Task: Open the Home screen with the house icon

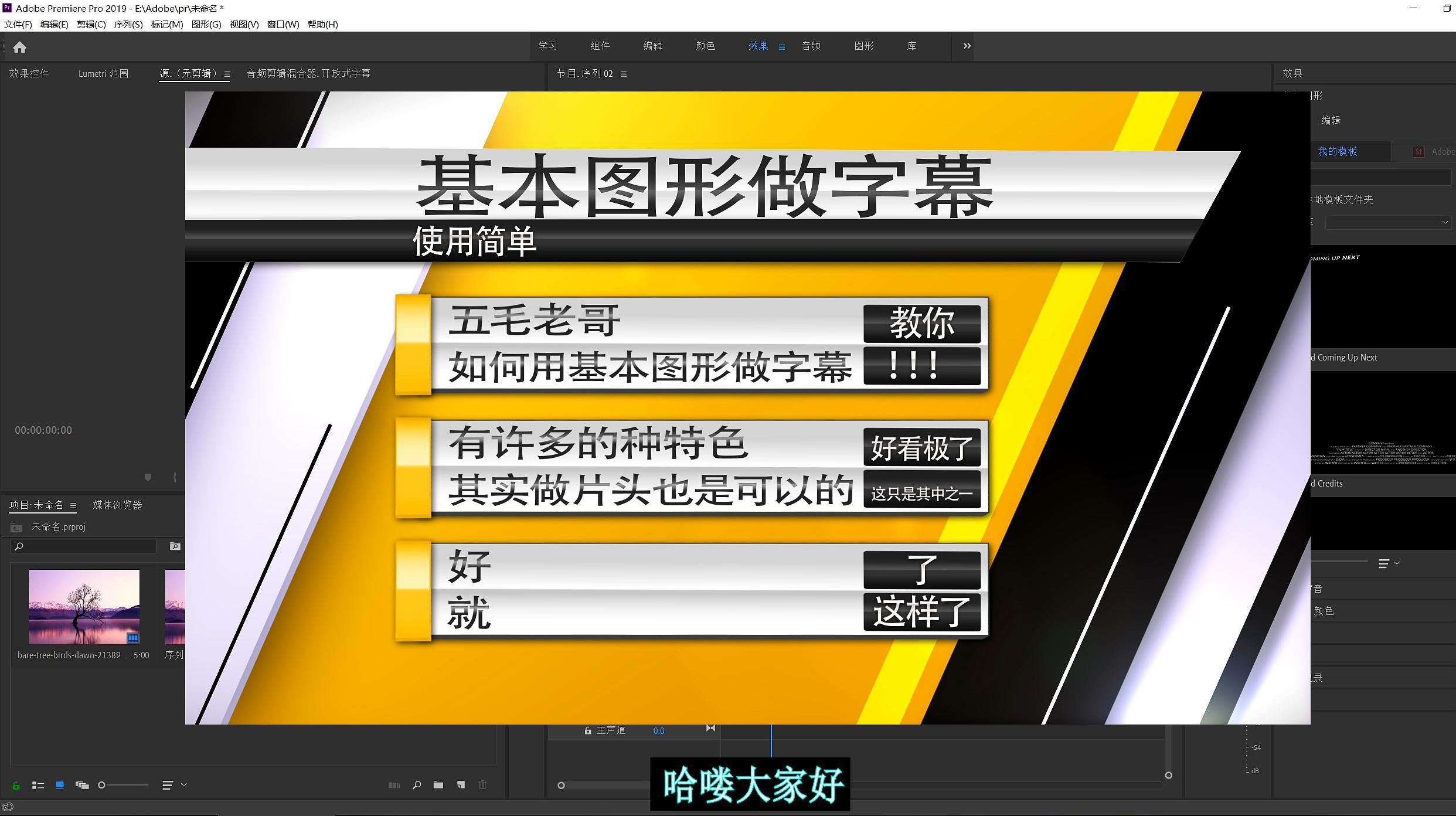Action: click(x=19, y=47)
